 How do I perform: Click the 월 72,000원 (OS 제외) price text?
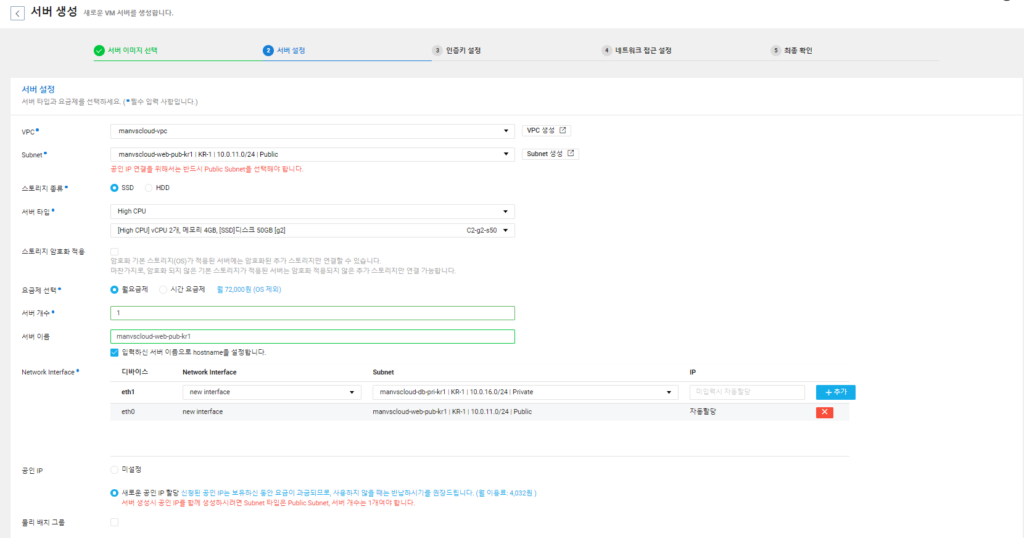(x=249, y=289)
